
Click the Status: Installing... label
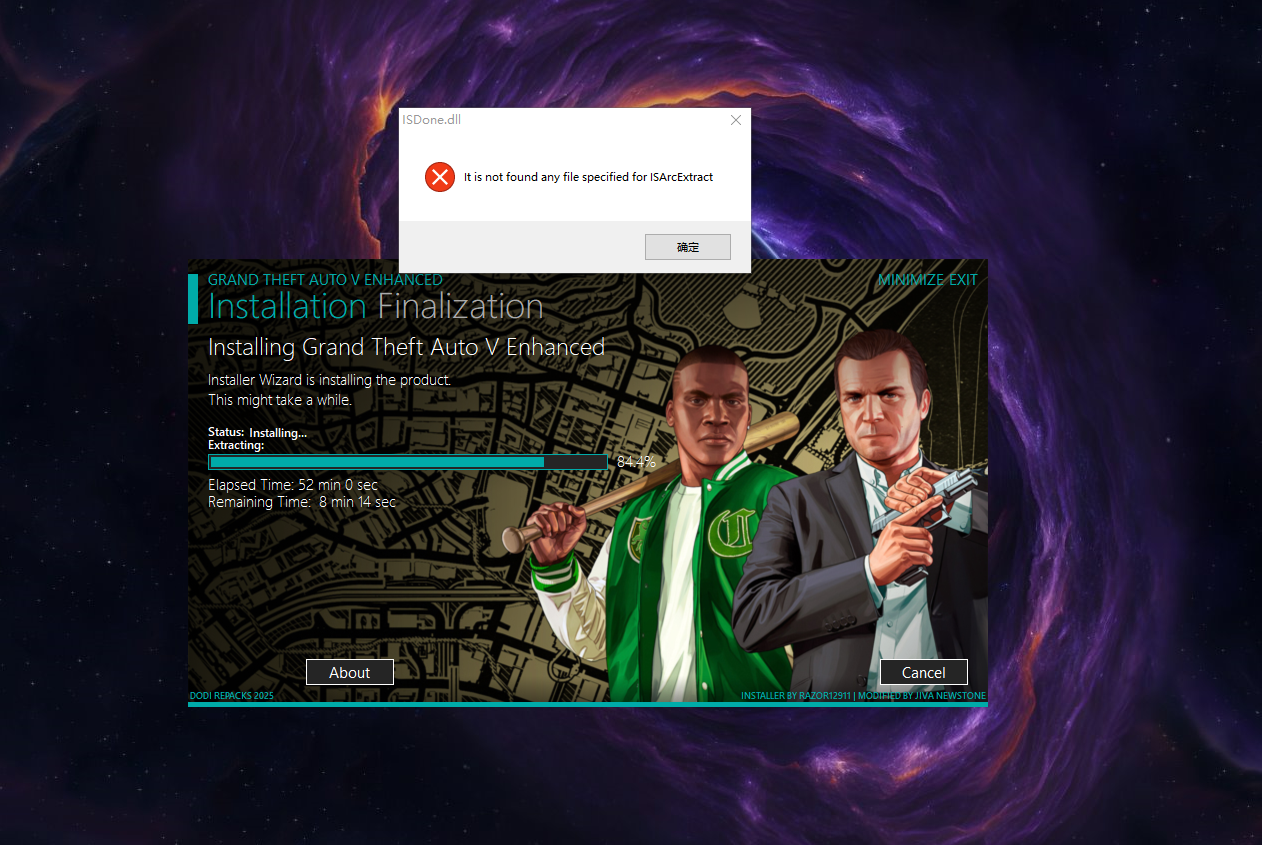tap(257, 433)
